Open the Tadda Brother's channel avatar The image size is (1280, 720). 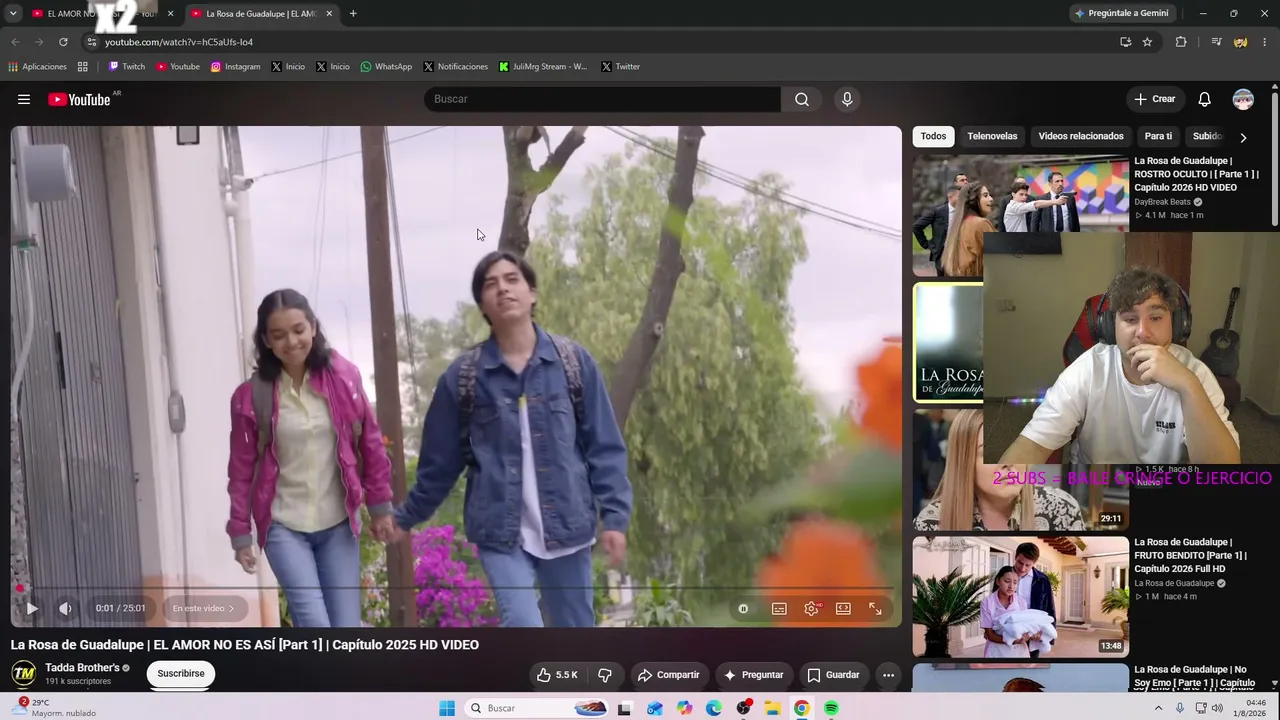(x=24, y=674)
